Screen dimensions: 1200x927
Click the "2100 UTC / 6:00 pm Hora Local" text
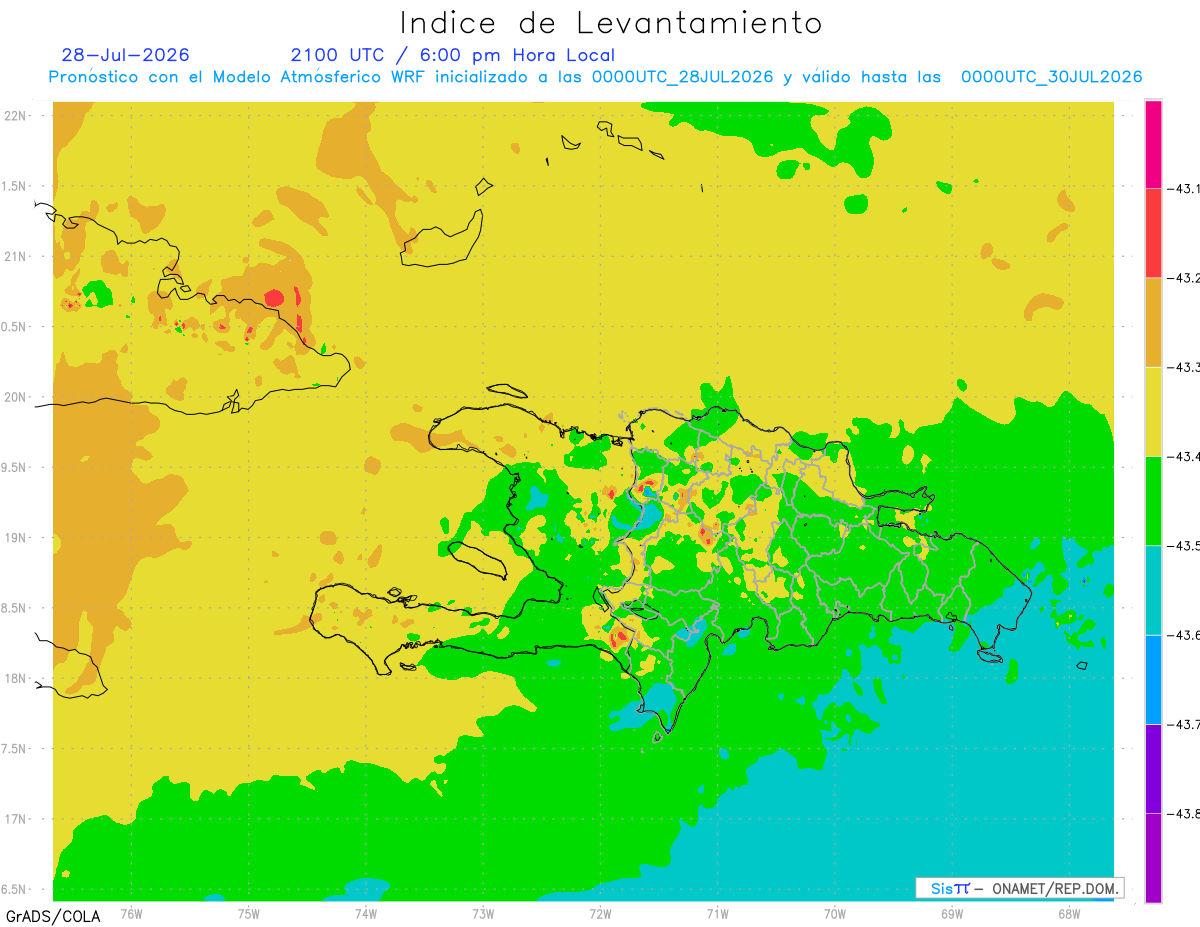[x=453, y=55]
